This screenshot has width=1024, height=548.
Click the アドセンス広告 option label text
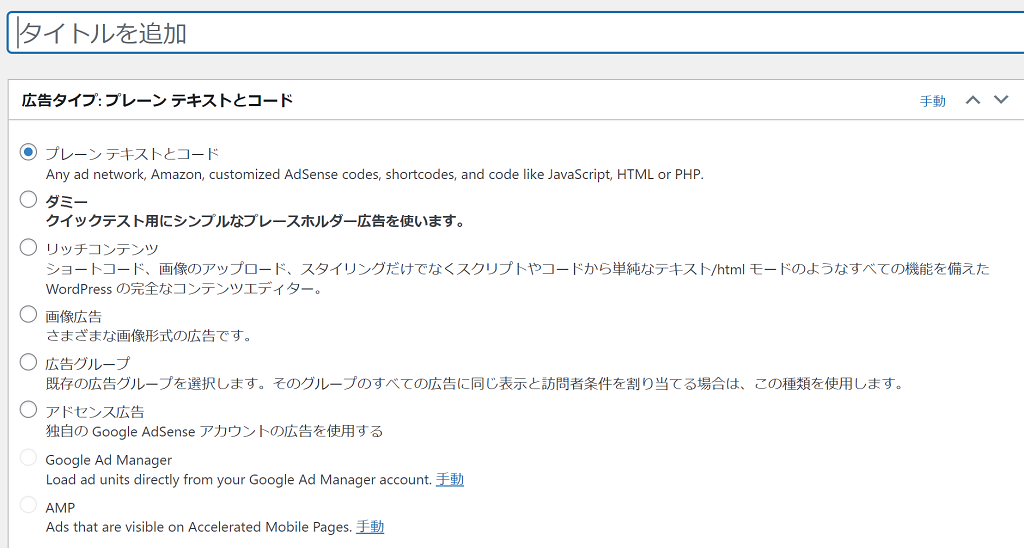pos(95,411)
